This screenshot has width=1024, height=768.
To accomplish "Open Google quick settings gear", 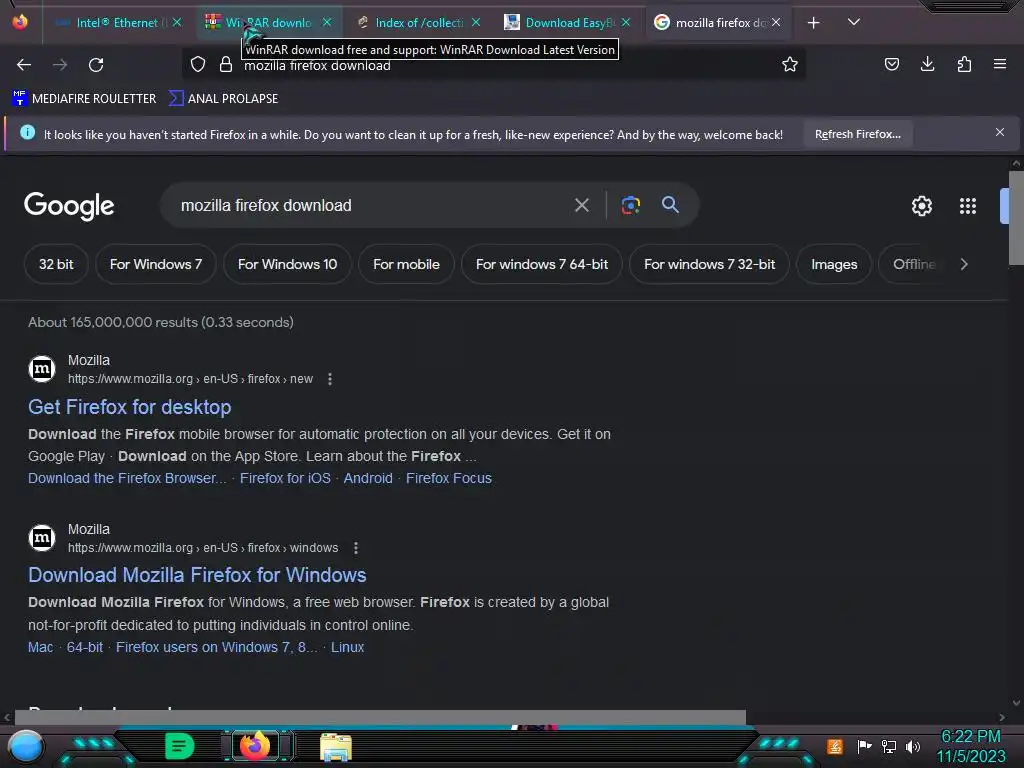I will point(921,206).
